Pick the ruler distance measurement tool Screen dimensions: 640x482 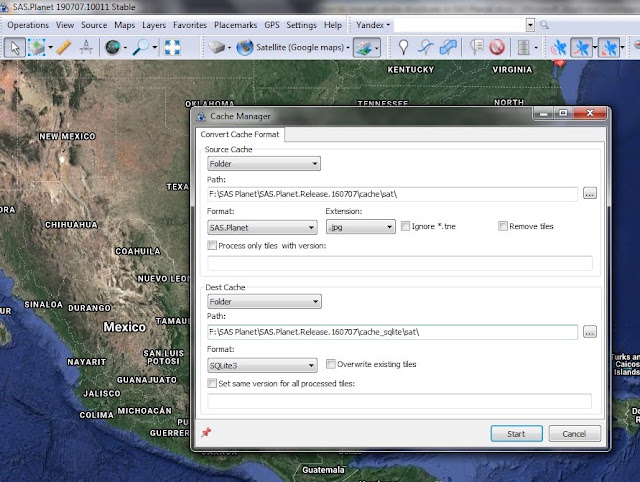[64, 48]
